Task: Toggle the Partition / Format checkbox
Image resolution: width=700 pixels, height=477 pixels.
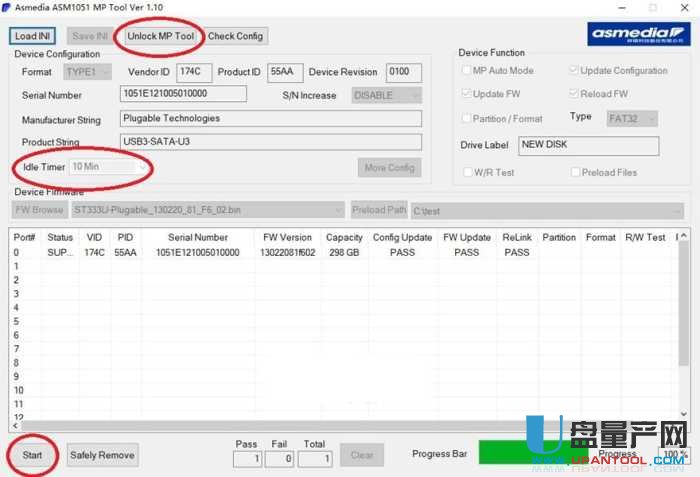Action: (x=467, y=118)
